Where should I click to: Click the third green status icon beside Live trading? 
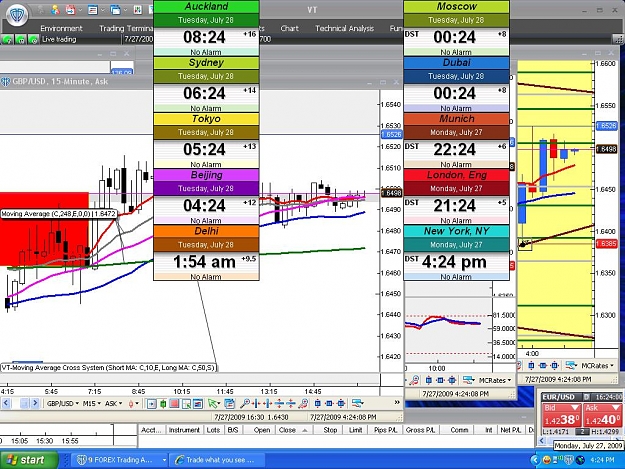click(x=33, y=39)
